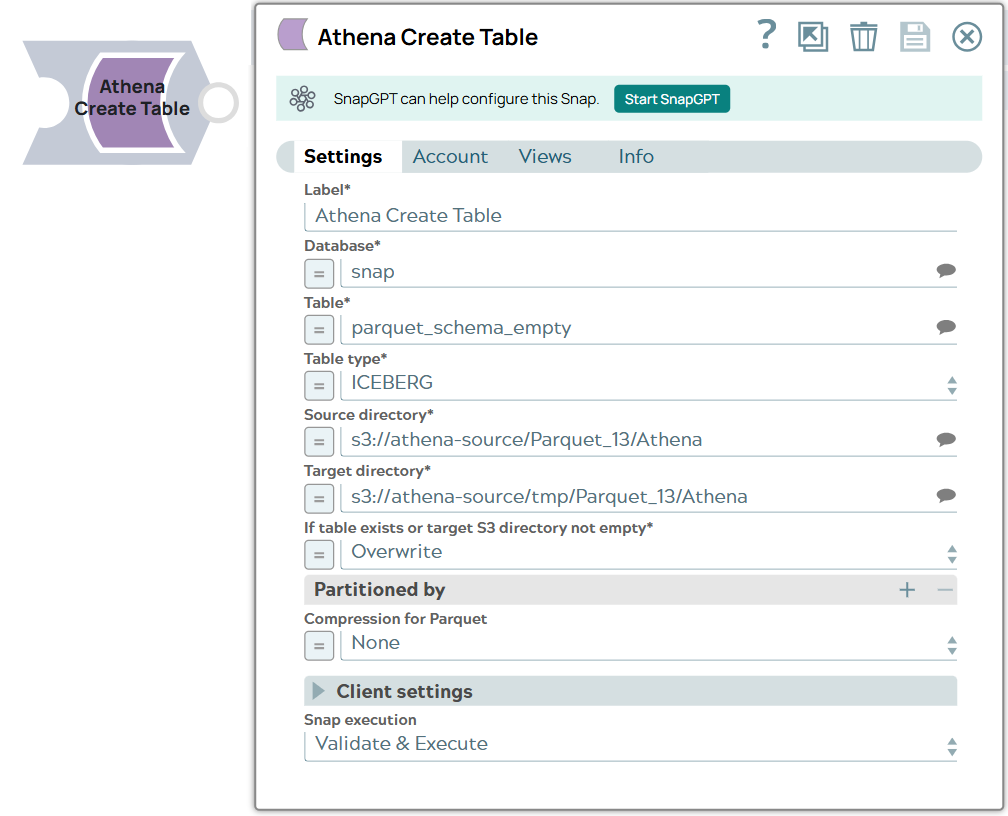
Task: Enable expression mode on Target directory
Action: 318,498
